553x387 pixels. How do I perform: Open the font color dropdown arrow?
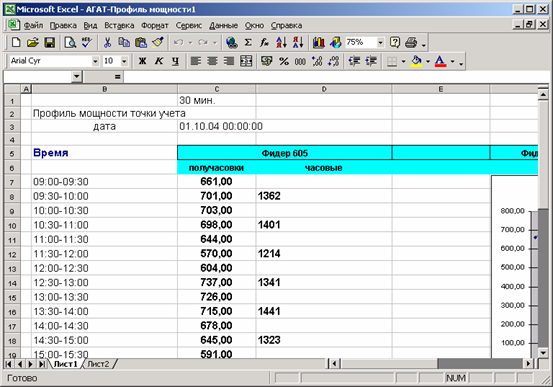tap(452, 61)
